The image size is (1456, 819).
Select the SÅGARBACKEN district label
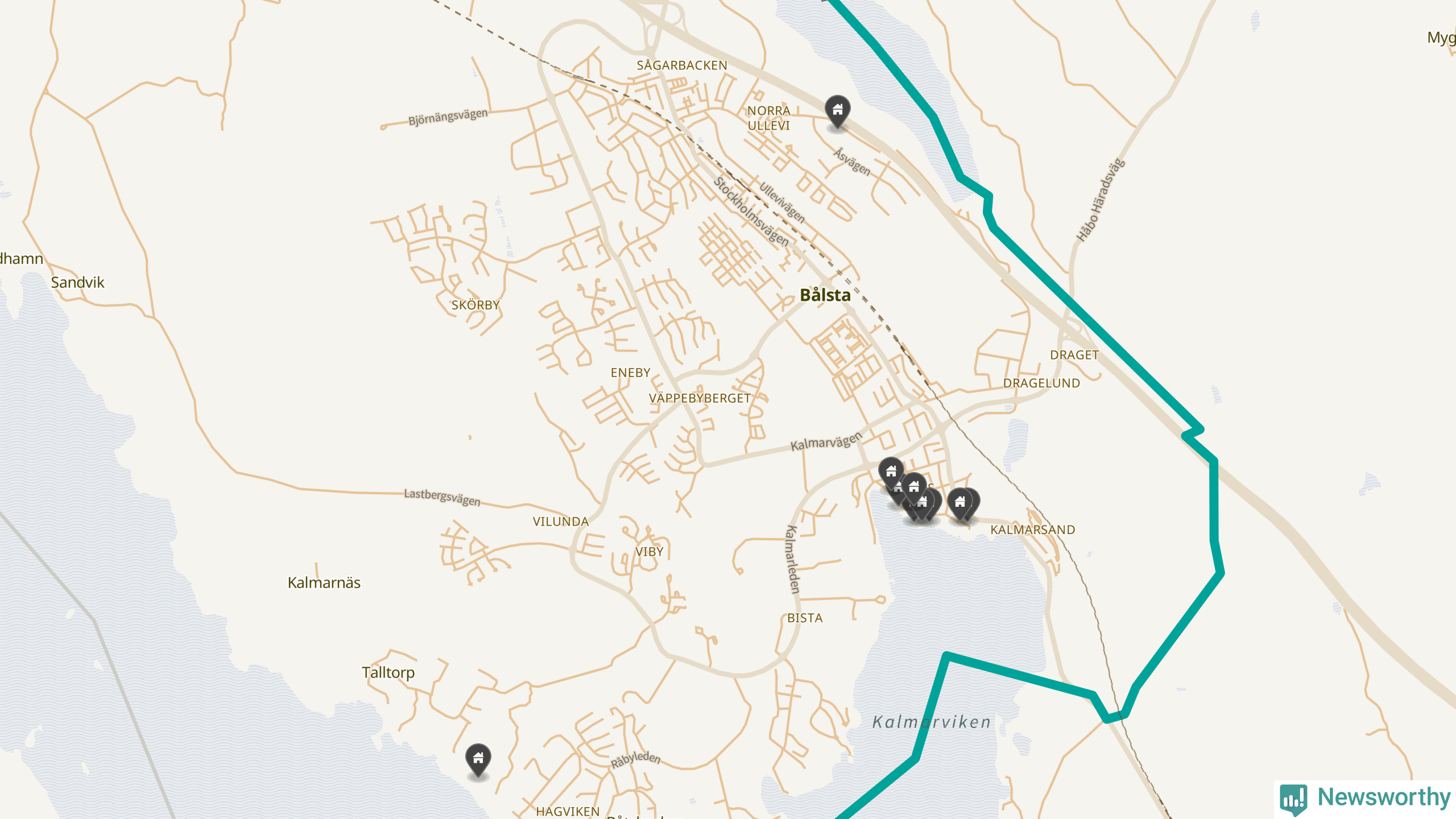point(682,65)
